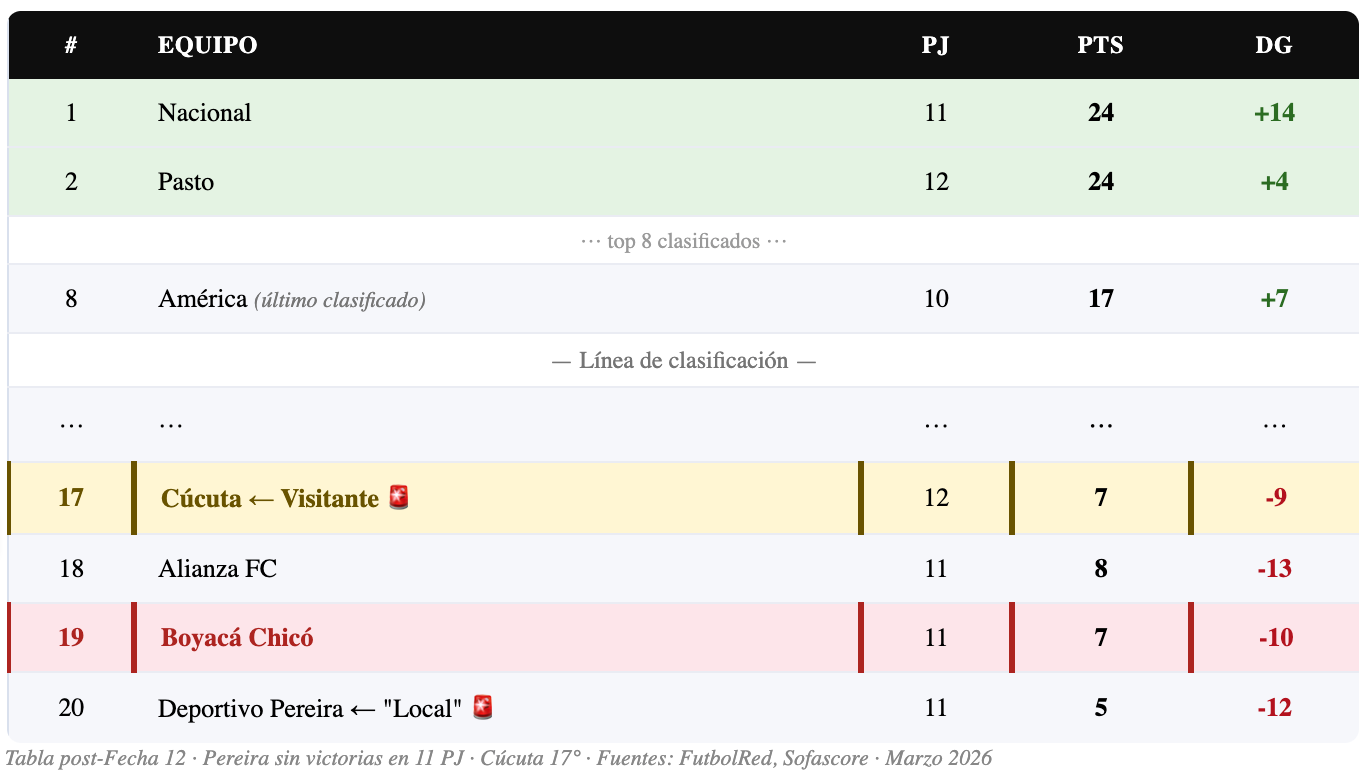Viewport: 1368px width, 784px height.
Task: Click the # ranking column header
Action: (71, 45)
